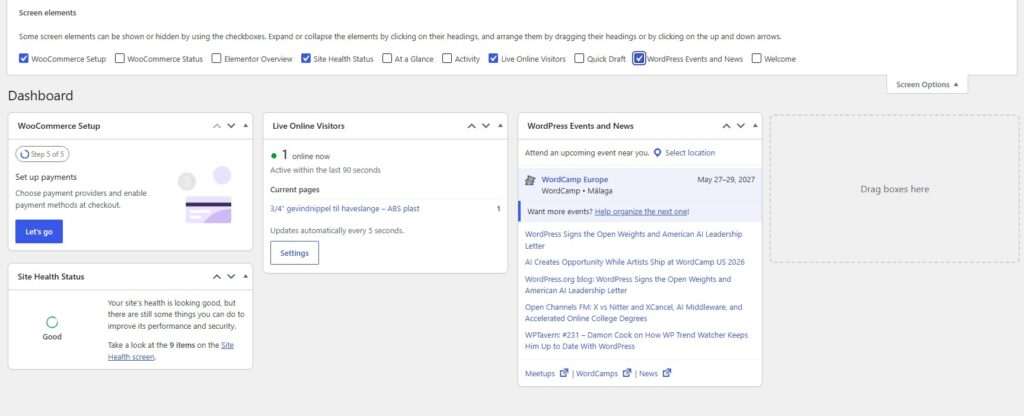Uncheck WooCommerce Setup checkbox
Screen dimensions: 1024x416
coord(24,59)
